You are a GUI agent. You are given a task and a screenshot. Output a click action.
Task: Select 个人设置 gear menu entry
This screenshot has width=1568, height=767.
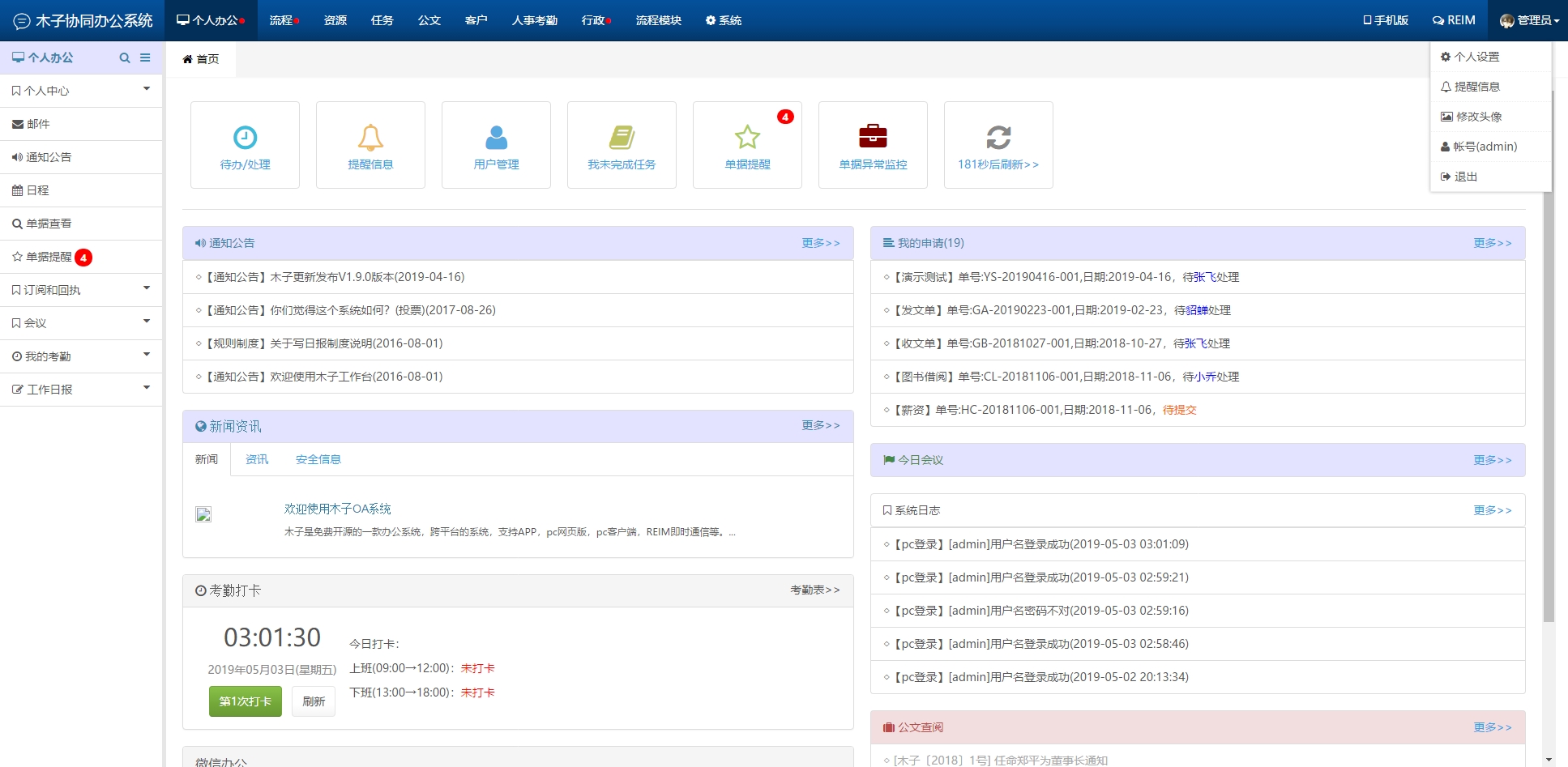tap(1491, 57)
